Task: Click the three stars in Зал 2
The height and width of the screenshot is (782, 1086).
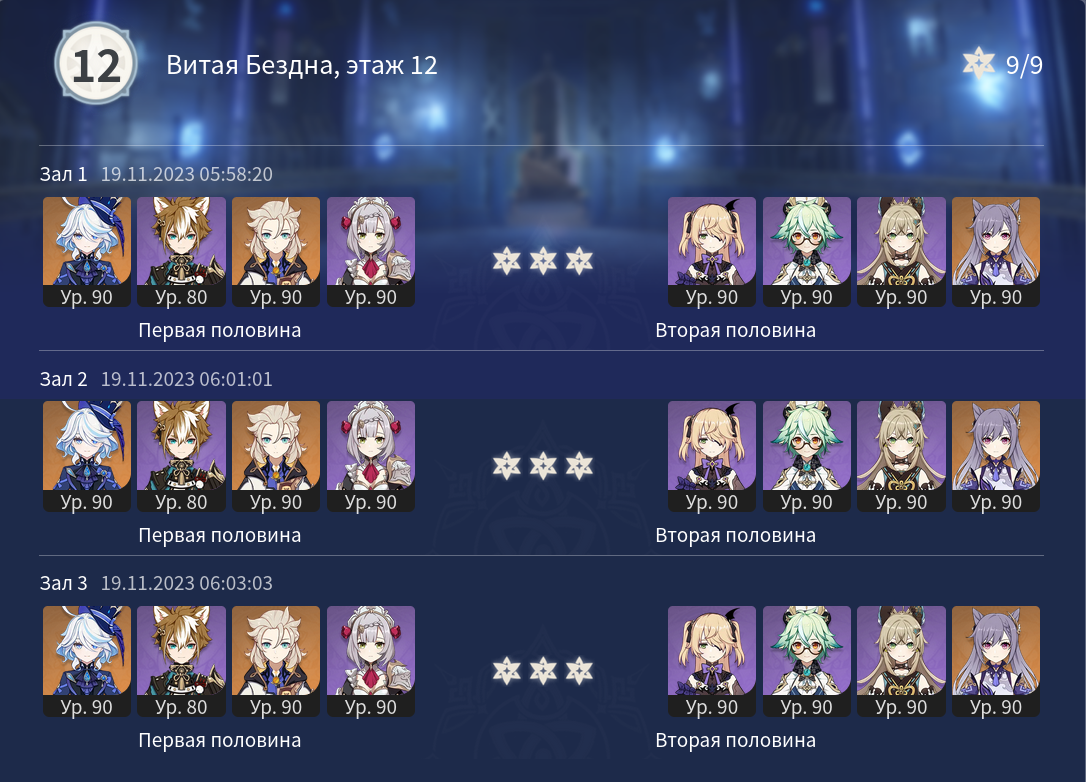Action: (543, 465)
